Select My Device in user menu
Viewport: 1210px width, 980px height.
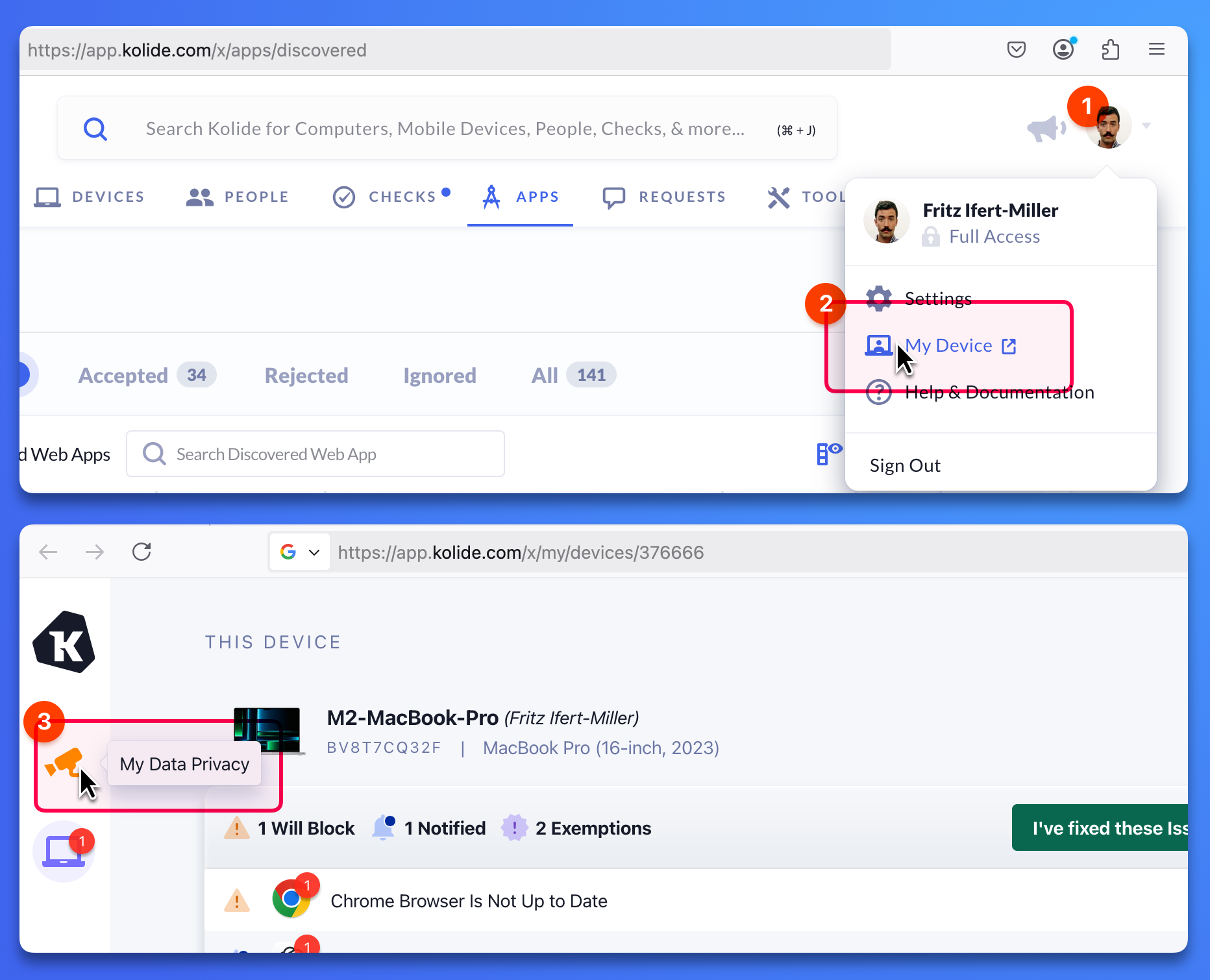tap(948, 346)
